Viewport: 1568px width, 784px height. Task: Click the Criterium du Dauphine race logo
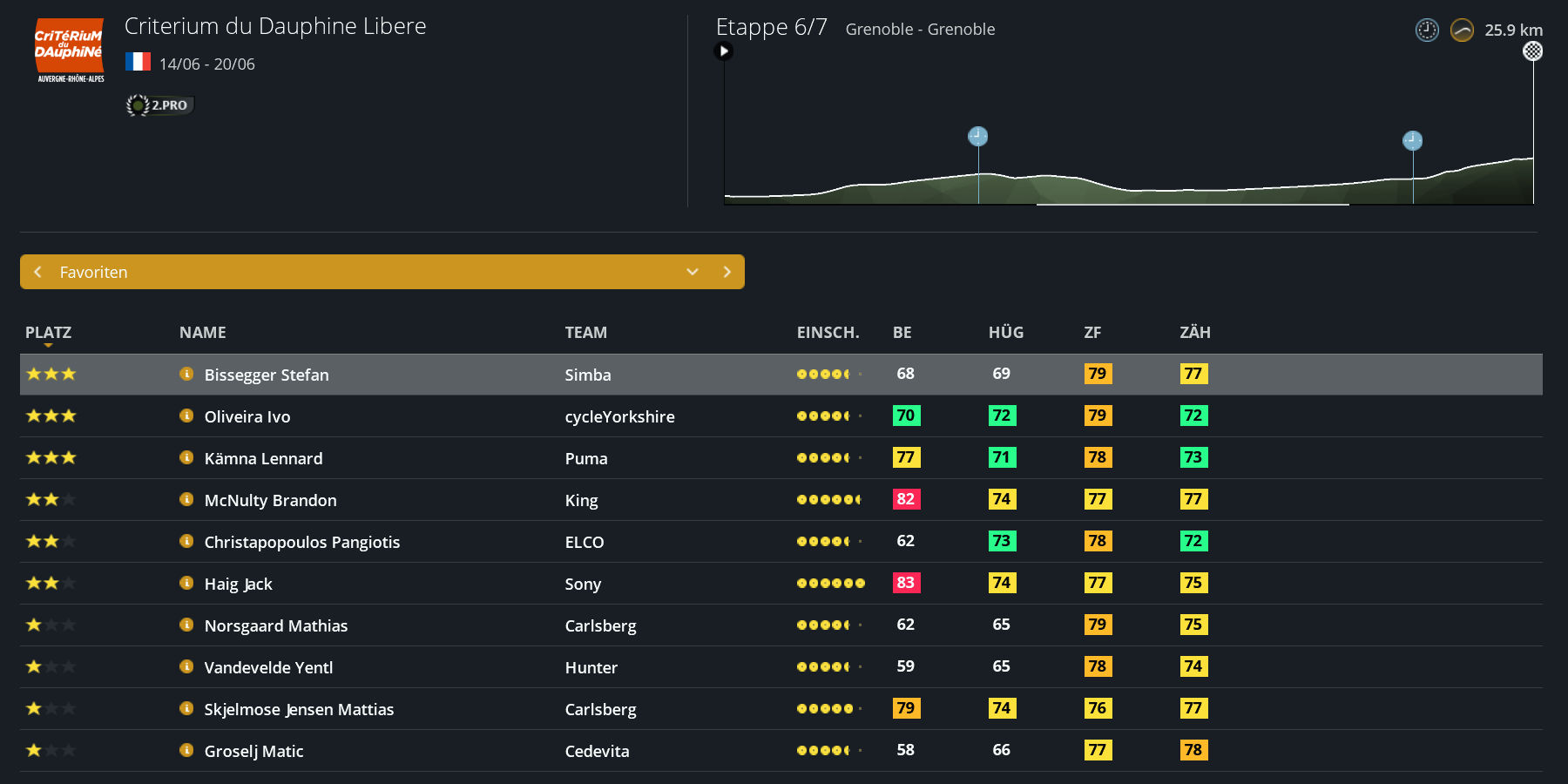pyautogui.click(x=70, y=50)
